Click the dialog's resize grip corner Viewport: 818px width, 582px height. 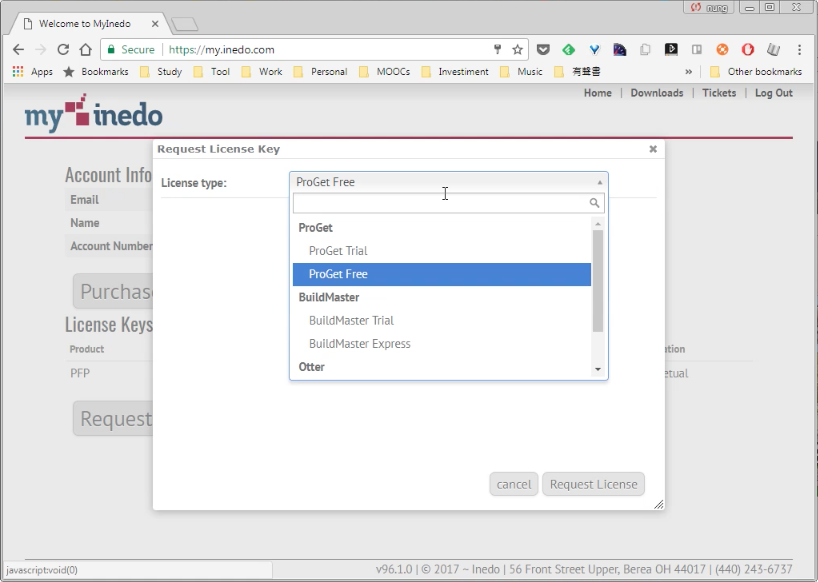pos(659,504)
